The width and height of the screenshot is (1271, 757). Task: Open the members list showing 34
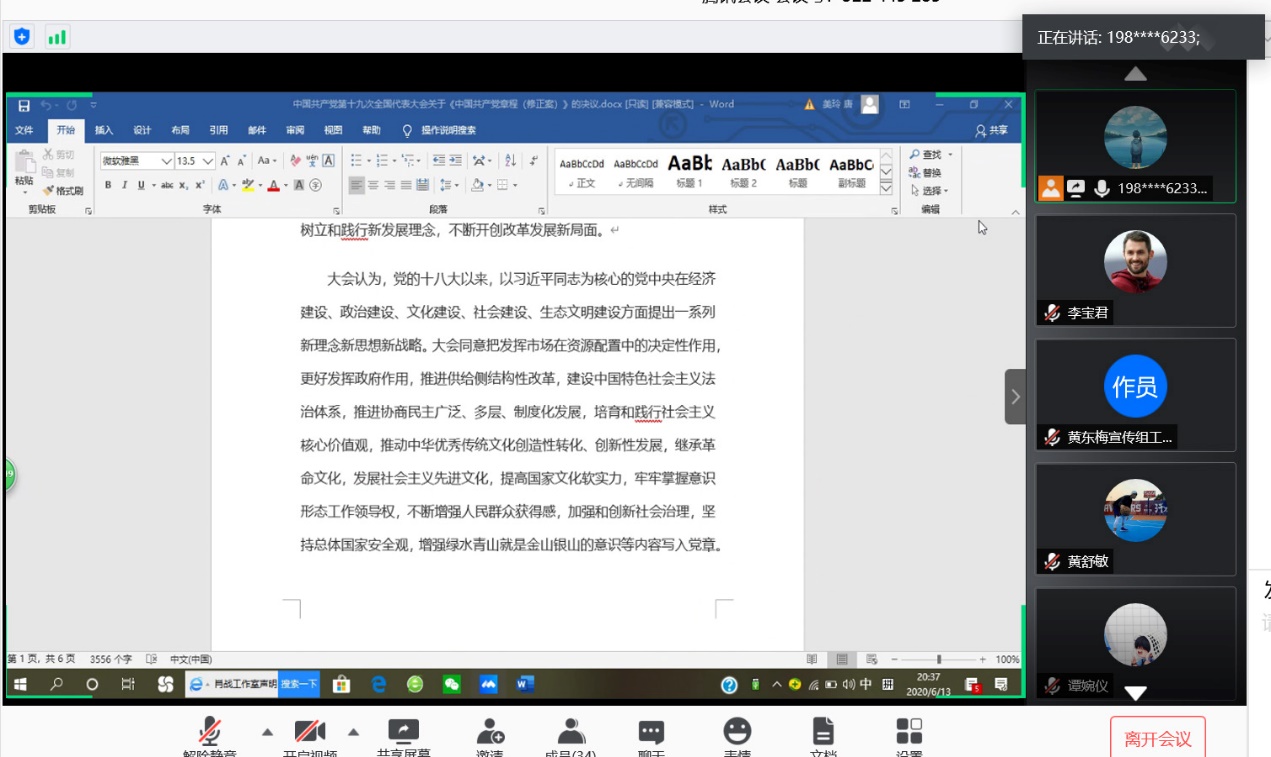tap(571, 738)
